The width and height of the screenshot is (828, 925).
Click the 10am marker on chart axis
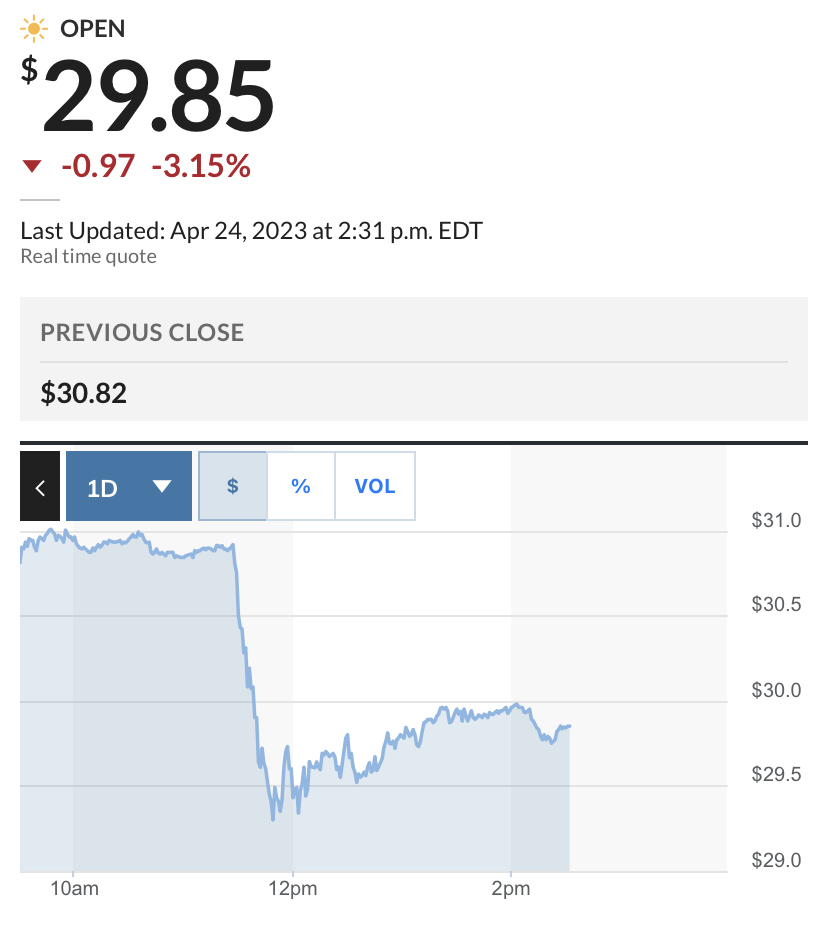coord(74,888)
